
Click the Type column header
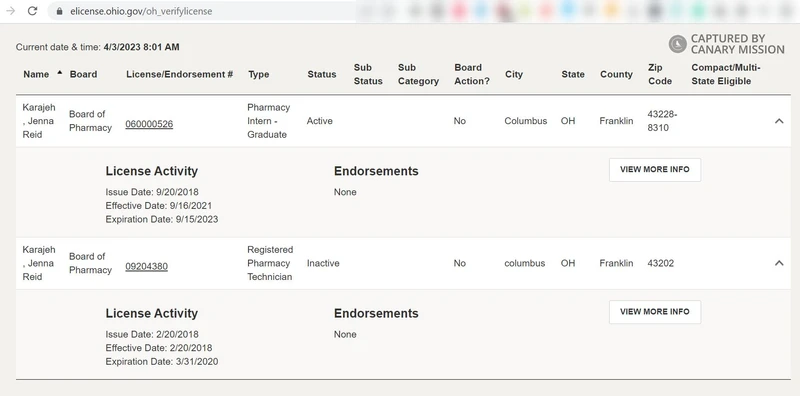pyautogui.click(x=259, y=74)
